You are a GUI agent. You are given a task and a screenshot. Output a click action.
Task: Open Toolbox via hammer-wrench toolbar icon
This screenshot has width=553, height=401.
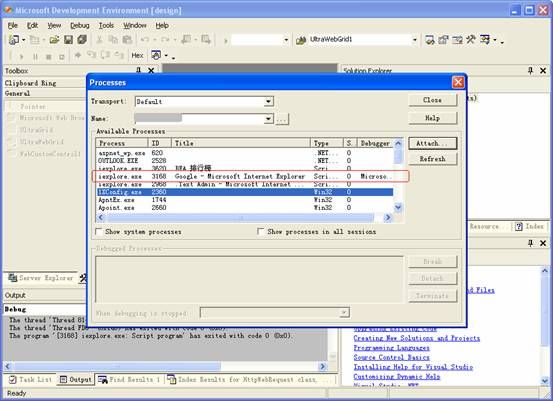[471, 40]
